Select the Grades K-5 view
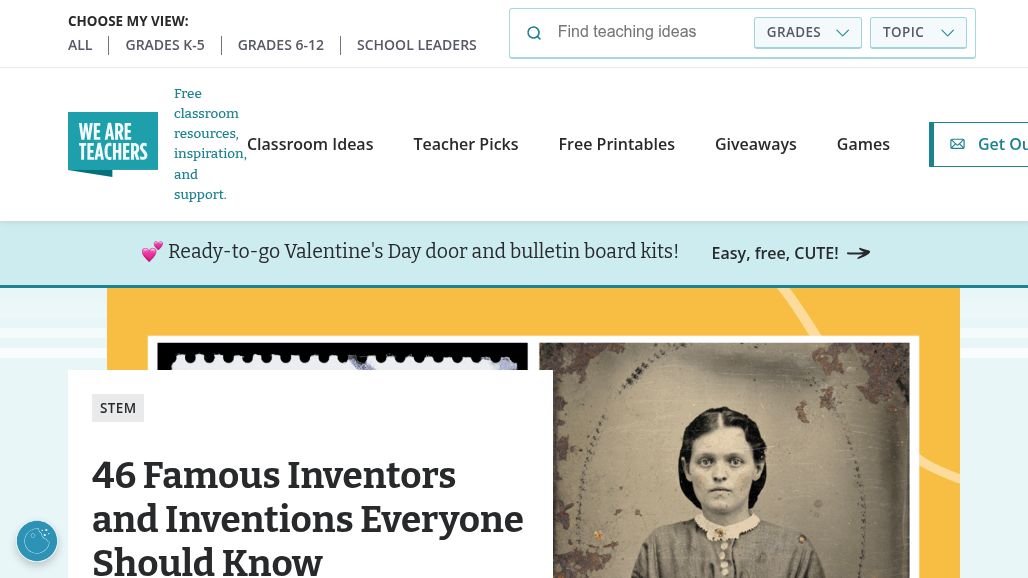This screenshot has height=578, width=1028. (165, 45)
